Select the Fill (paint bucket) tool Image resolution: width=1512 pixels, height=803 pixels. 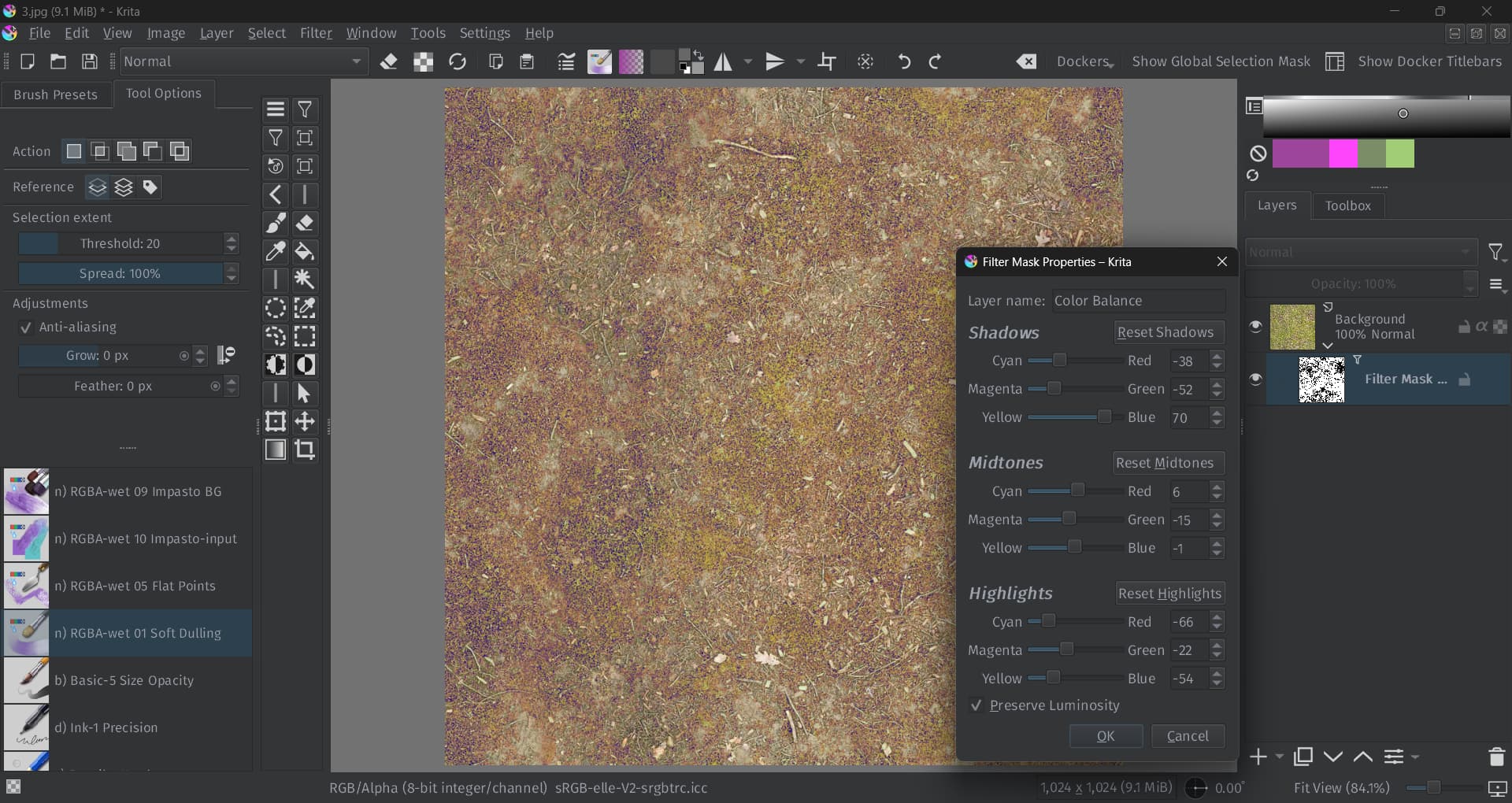305,252
